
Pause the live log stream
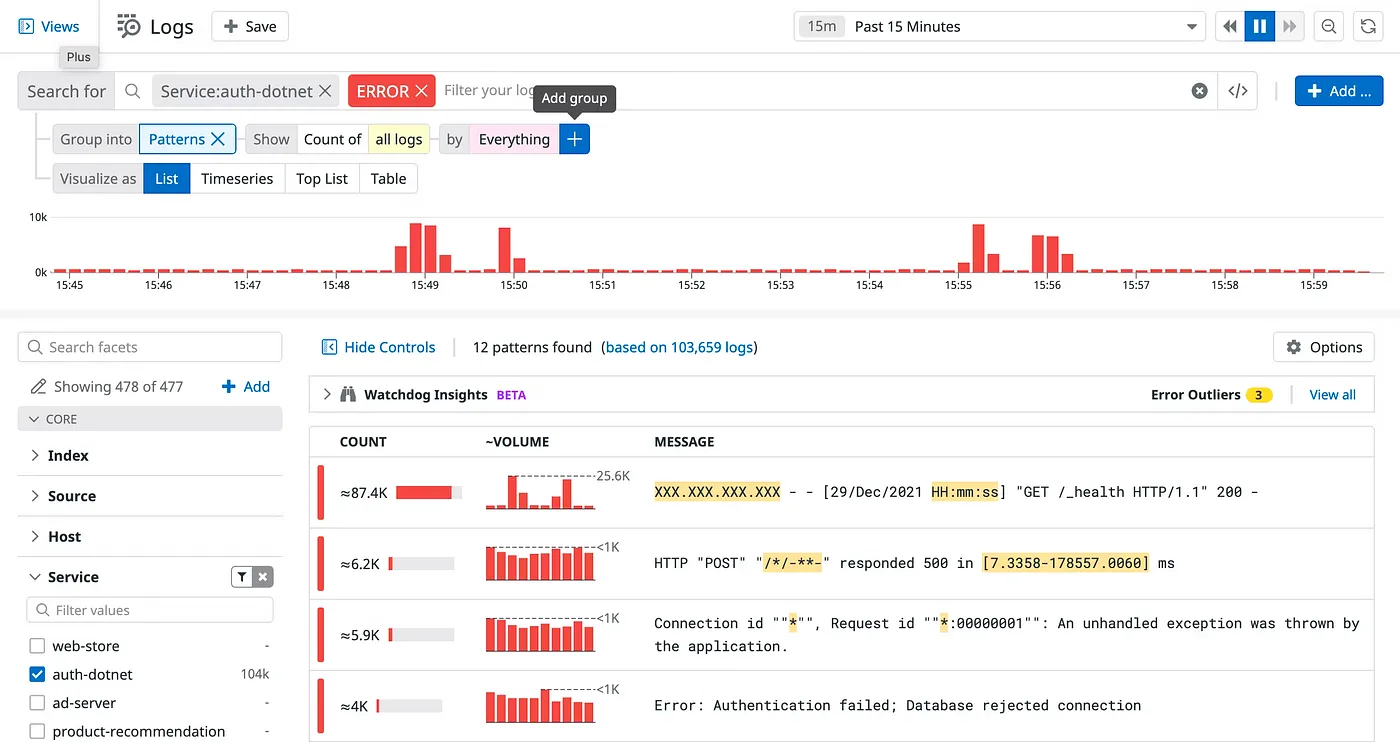(1259, 27)
